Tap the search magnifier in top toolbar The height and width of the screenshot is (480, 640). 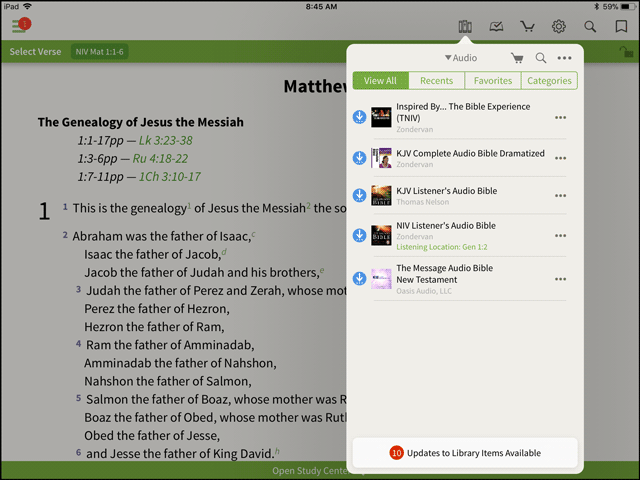590,27
